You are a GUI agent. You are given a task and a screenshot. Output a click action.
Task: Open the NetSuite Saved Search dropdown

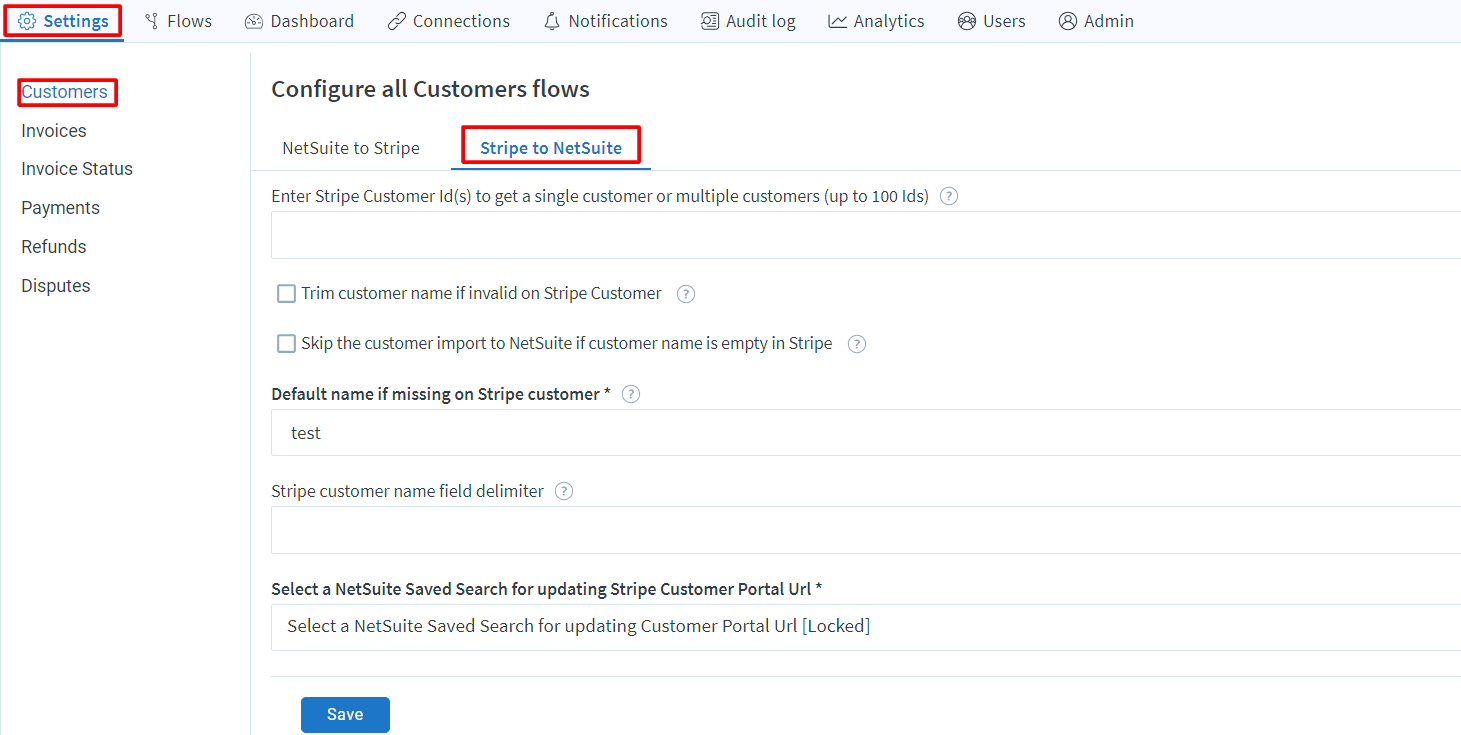pos(866,627)
